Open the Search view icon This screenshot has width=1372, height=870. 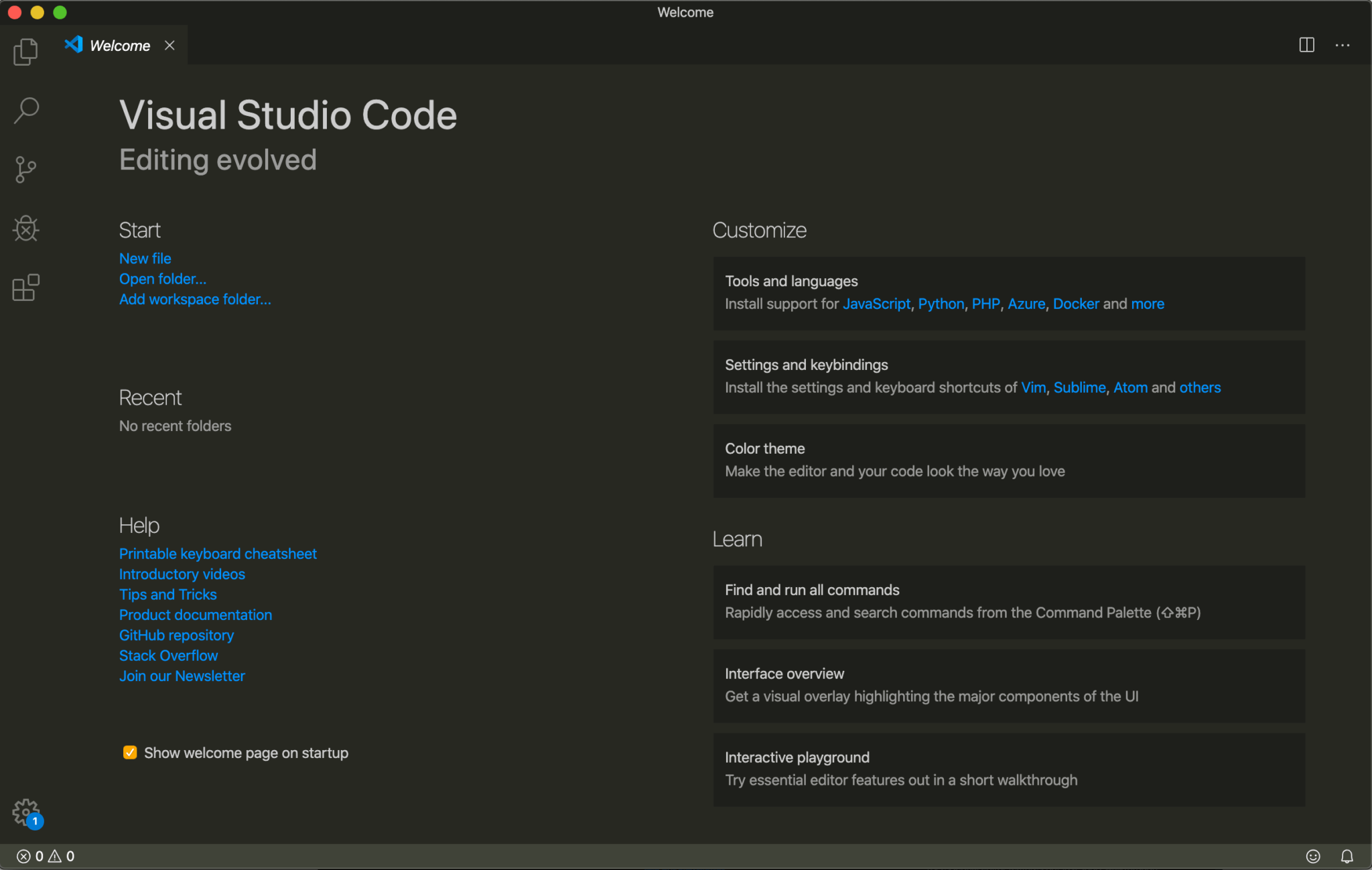click(25, 111)
